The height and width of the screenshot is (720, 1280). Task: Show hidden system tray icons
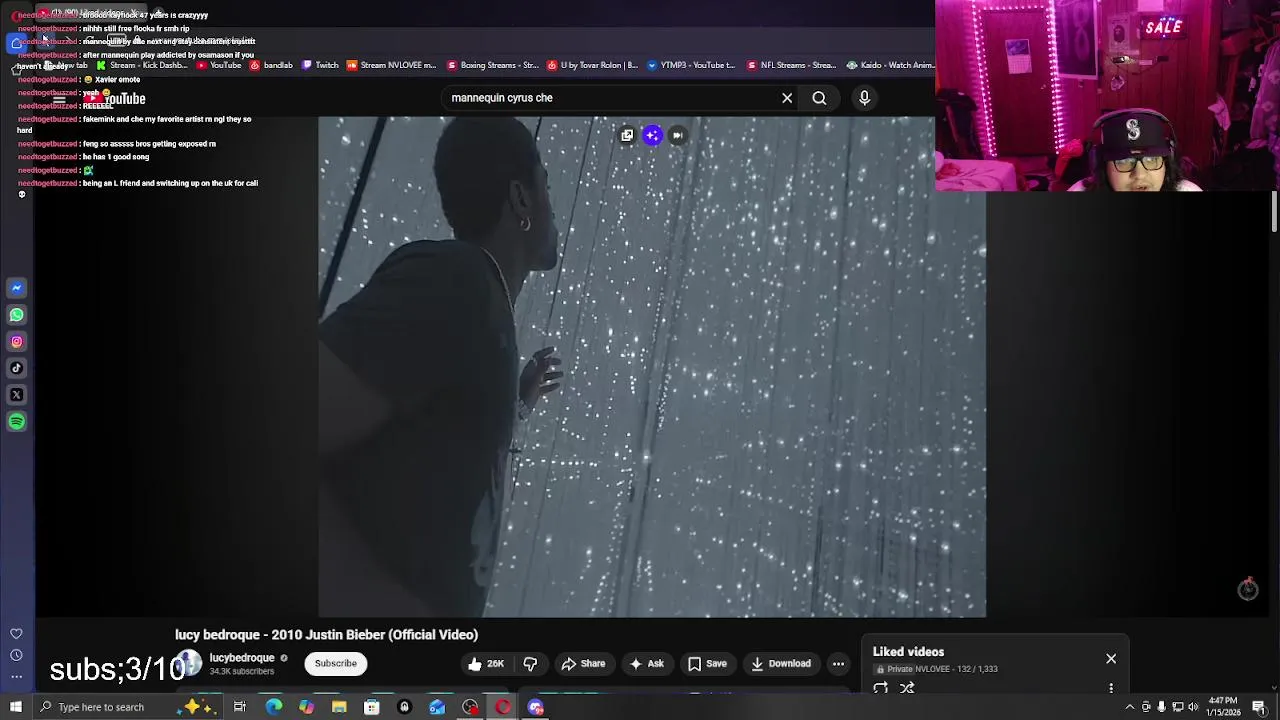click(x=1130, y=707)
